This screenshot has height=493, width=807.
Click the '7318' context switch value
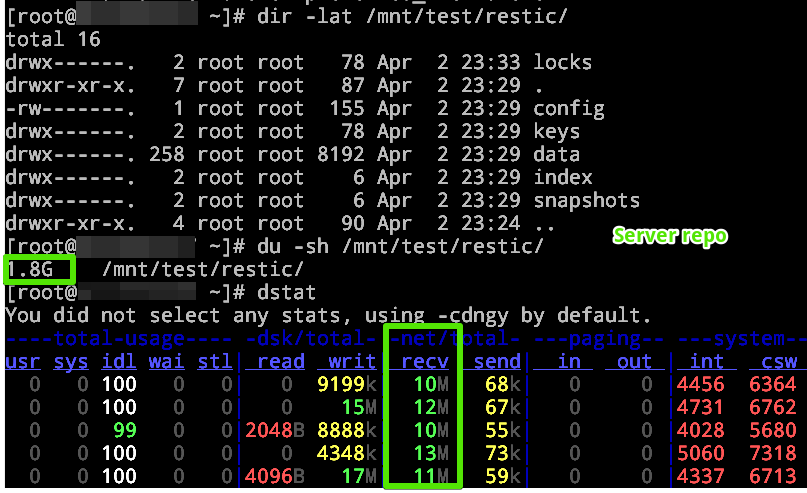[x=773, y=453]
